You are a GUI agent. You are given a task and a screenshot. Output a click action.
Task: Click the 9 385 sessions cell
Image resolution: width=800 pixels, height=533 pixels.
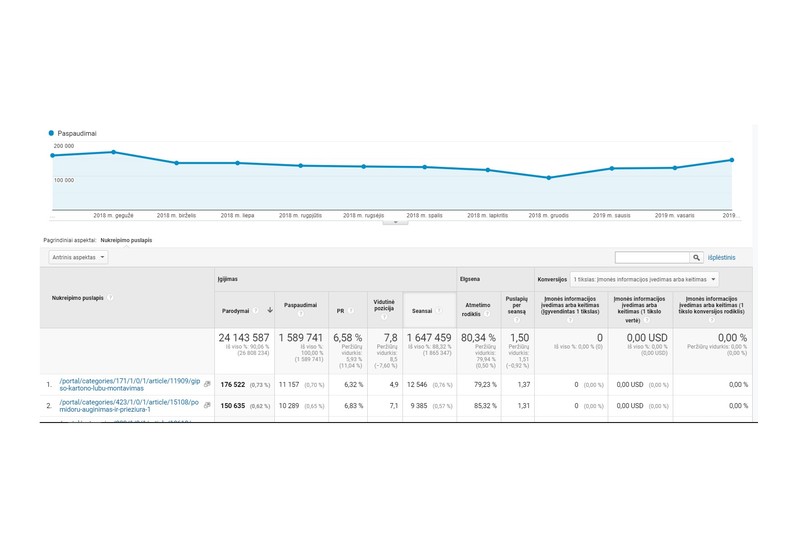click(x=419, y=406)
